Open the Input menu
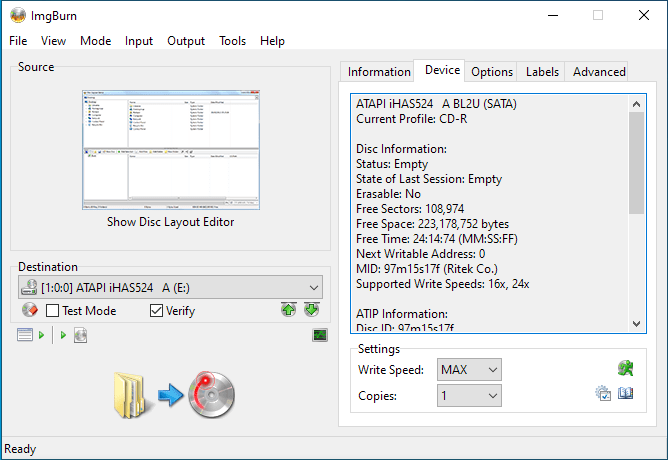The width and height of the screenshot is (668, 460). 139,41
